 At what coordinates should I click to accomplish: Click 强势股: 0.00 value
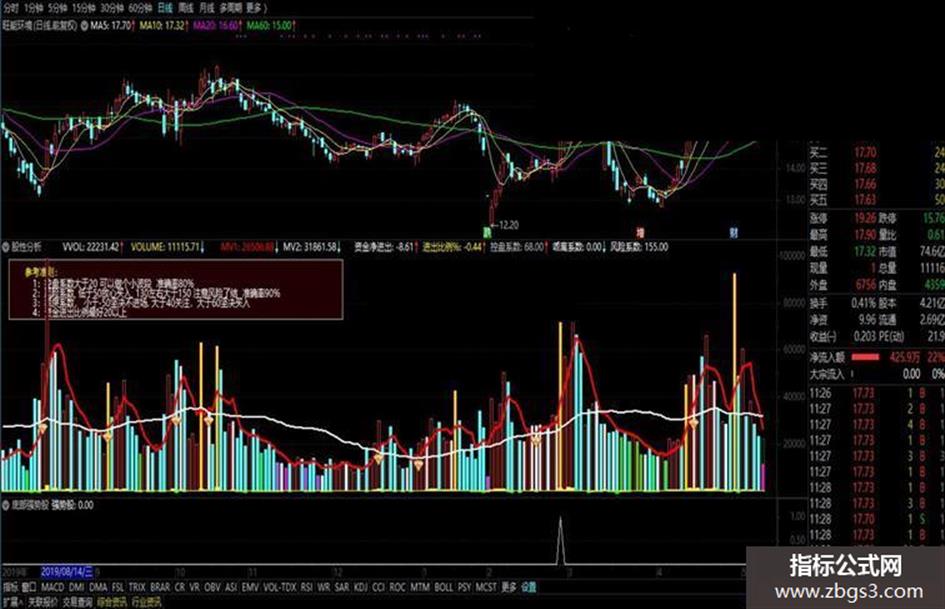pos(72,505)
